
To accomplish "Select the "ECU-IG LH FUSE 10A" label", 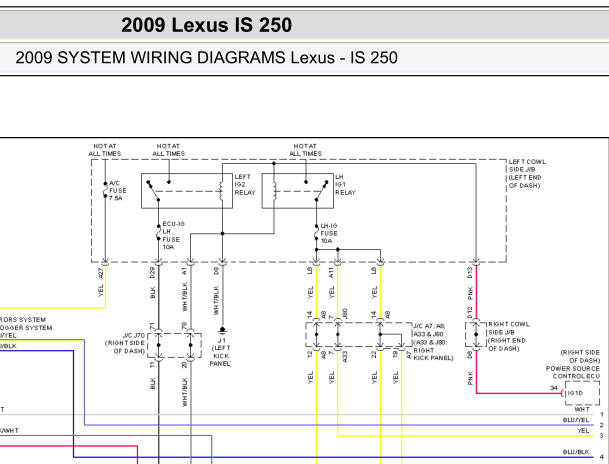I will 173,235.
